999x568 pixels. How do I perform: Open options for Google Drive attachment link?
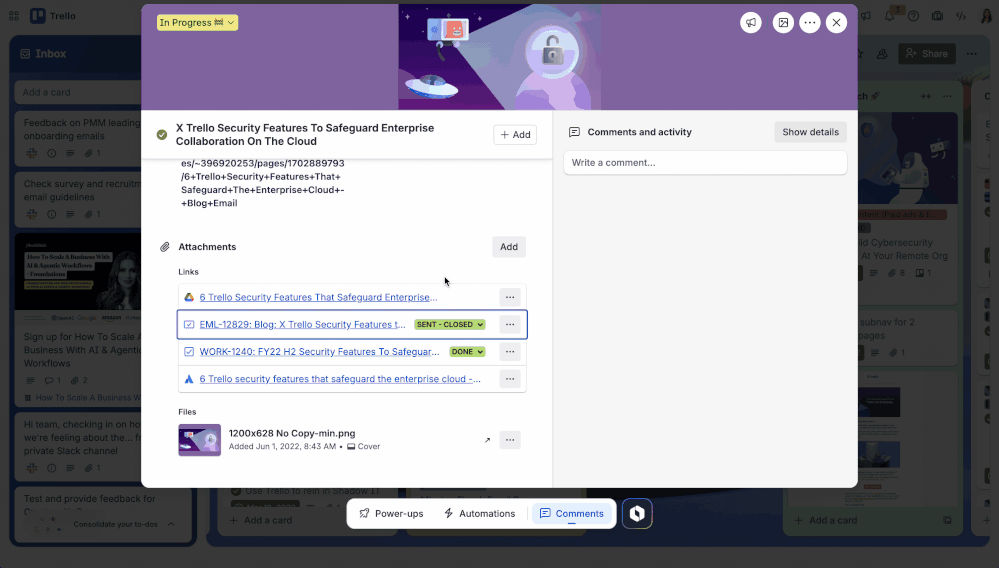(x=510, y=297)
